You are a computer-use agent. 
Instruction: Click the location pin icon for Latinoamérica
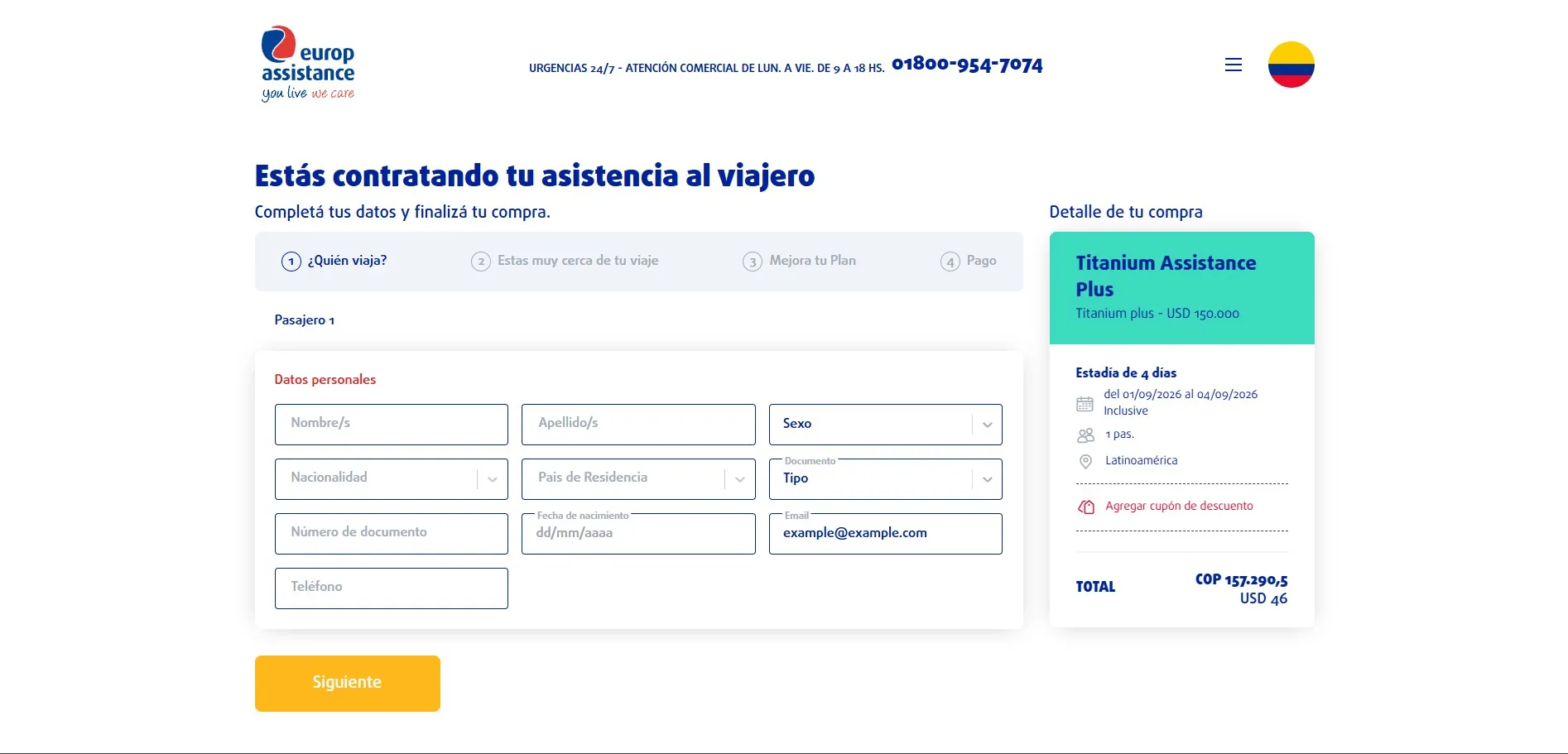coord(1085,461)
